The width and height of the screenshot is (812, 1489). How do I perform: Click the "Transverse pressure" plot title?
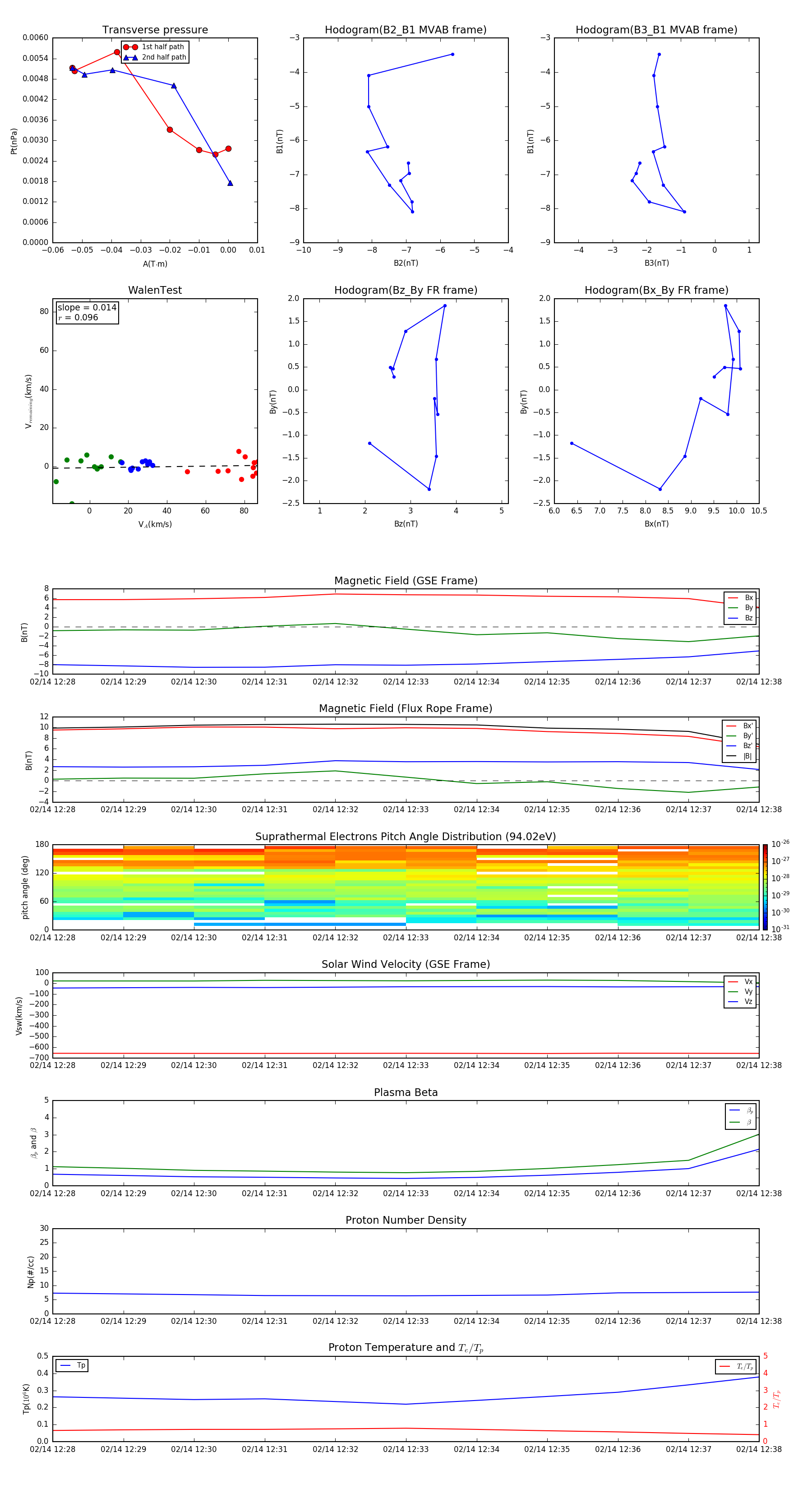(x=155, y=30)
